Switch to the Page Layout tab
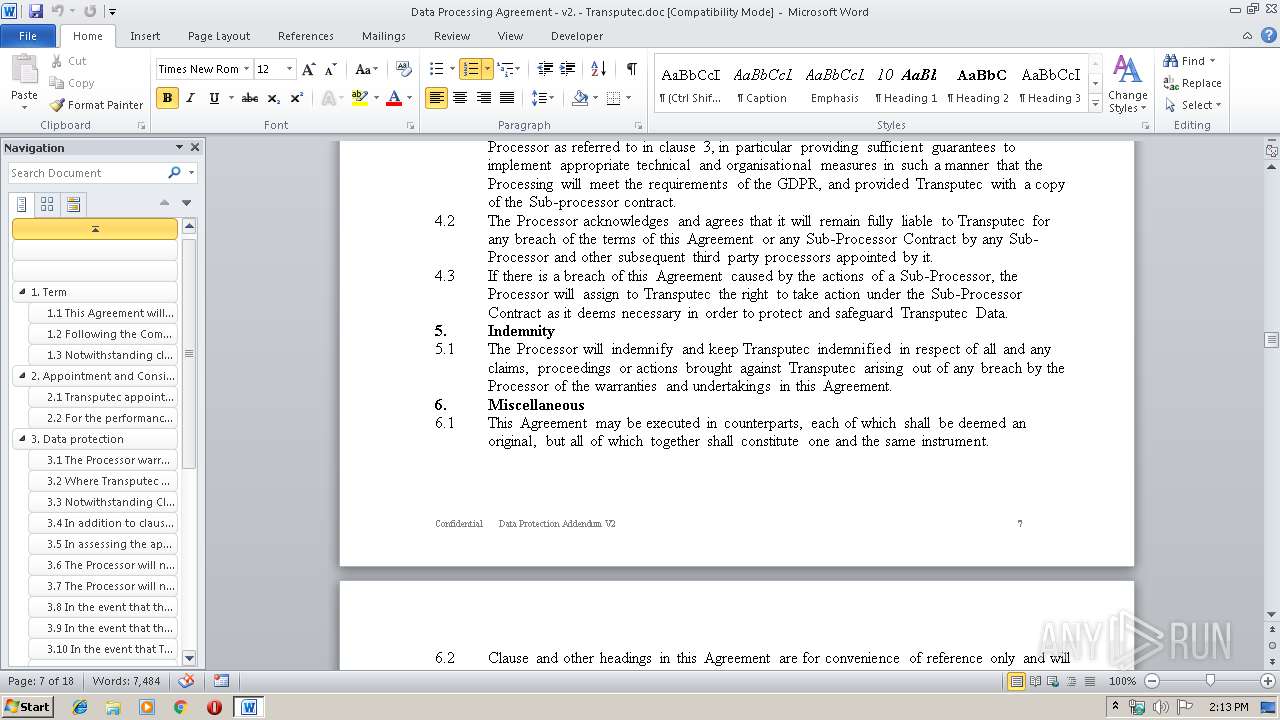Viewport: 1280px width, 720px height. point(219,35)
